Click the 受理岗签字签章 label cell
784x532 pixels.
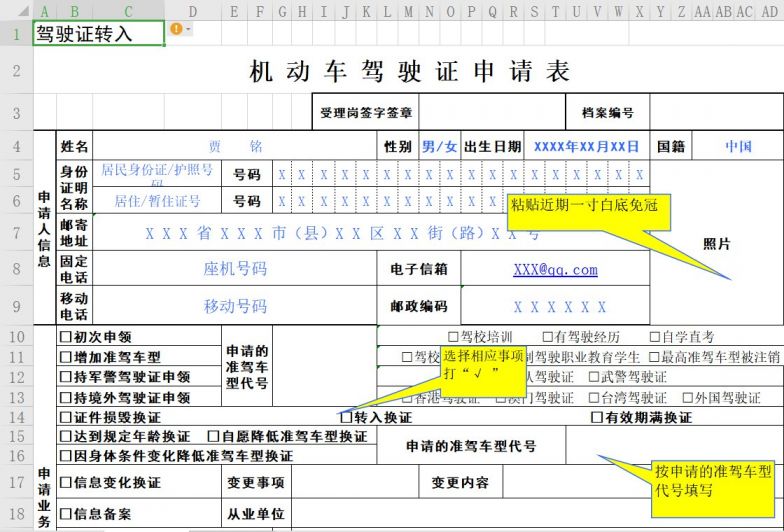point(366,112)
